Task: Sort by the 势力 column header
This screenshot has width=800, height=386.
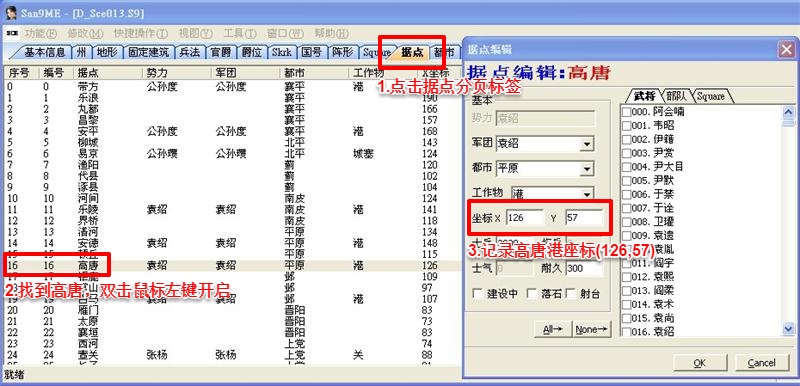Action: tap(176, 73)
